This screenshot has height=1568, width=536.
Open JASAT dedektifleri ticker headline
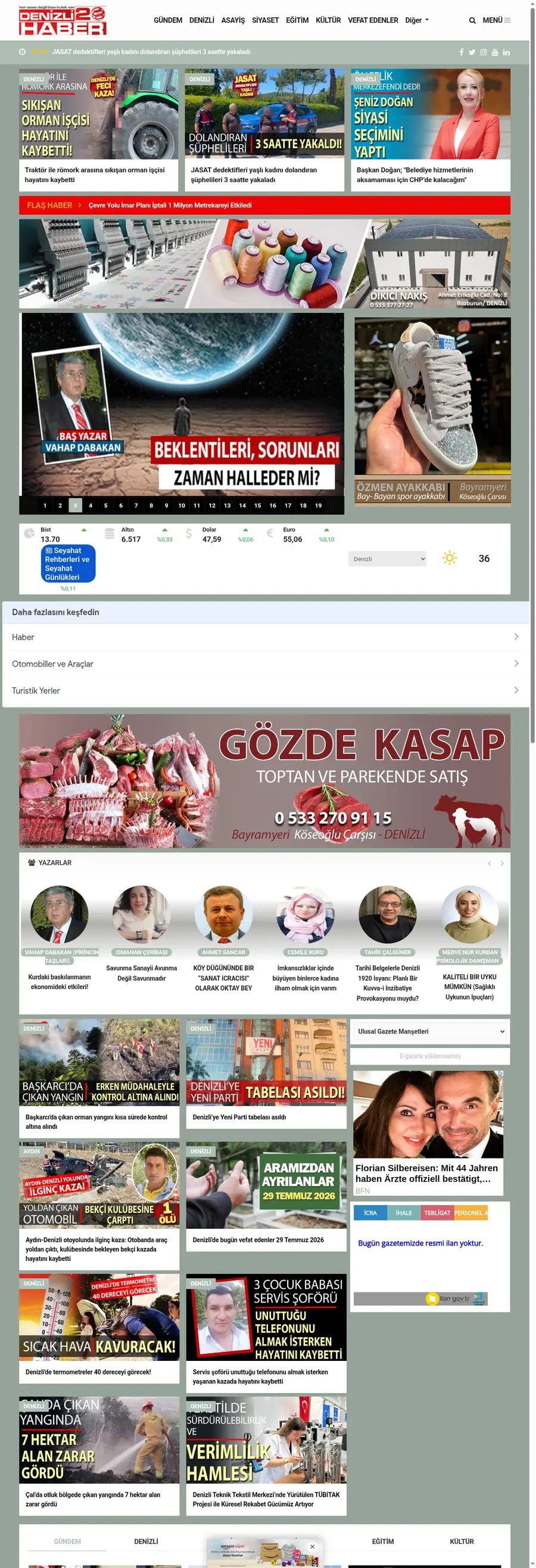pyautogui.click(x=151, y=52)
